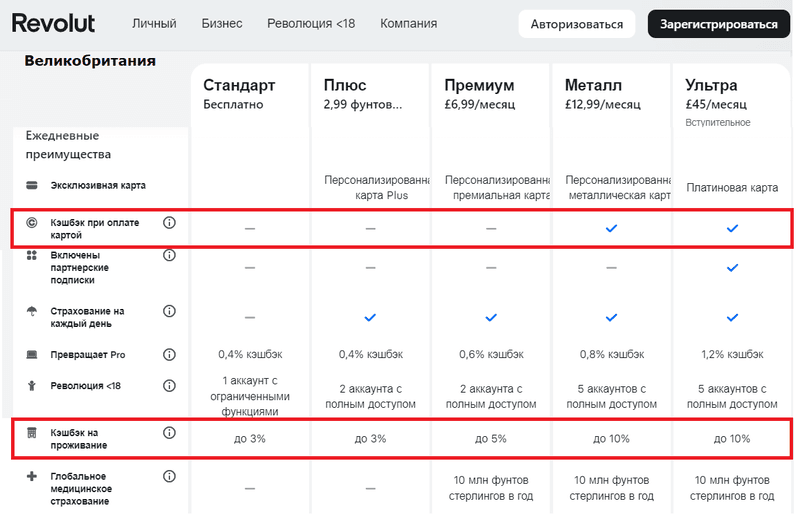The height and width of the screenshot is (517, 800).
Task: Click the 2,99 фунтов price text
Action: click(x=363, y=105)
